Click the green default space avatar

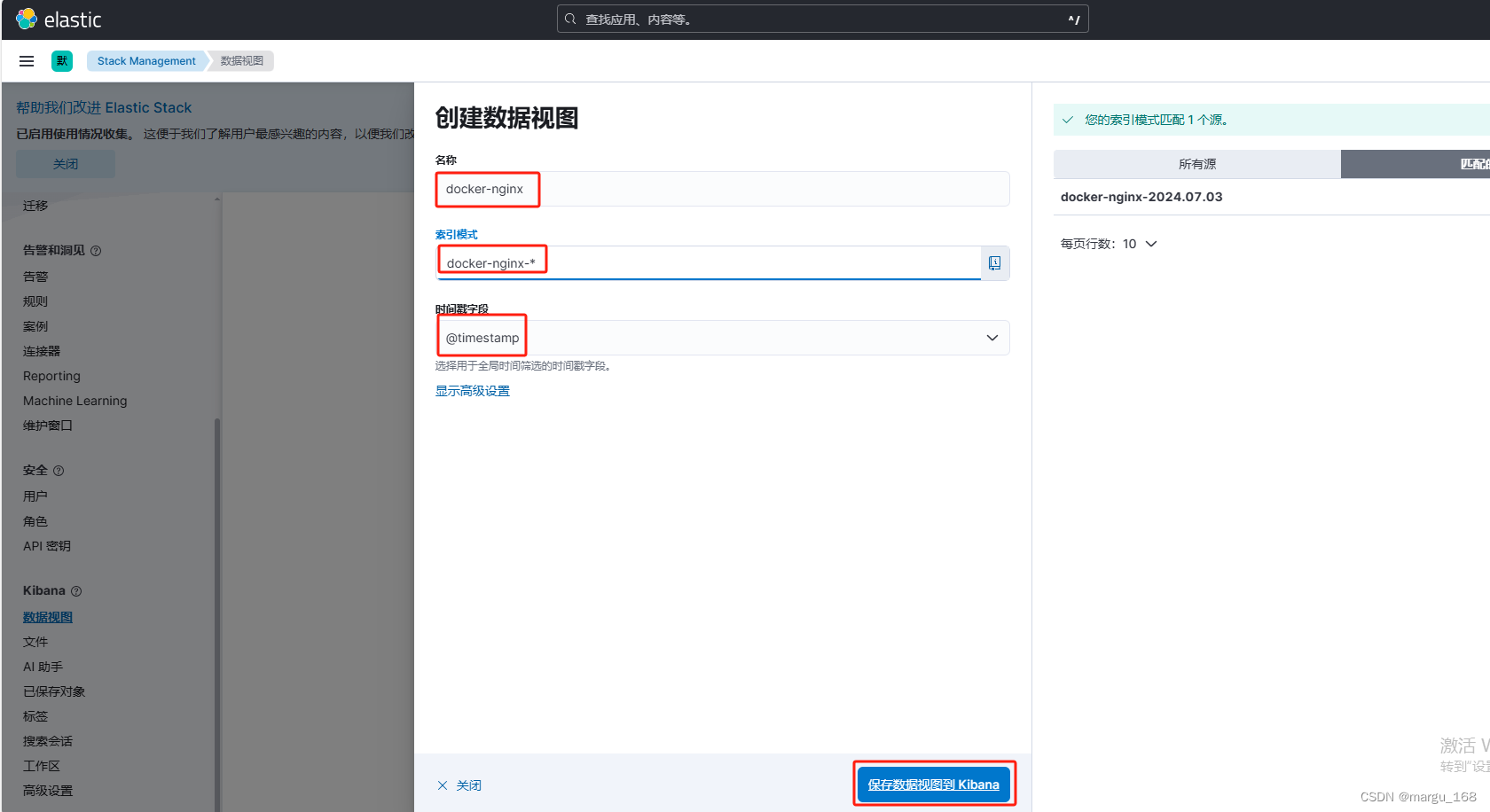point(62,61)
